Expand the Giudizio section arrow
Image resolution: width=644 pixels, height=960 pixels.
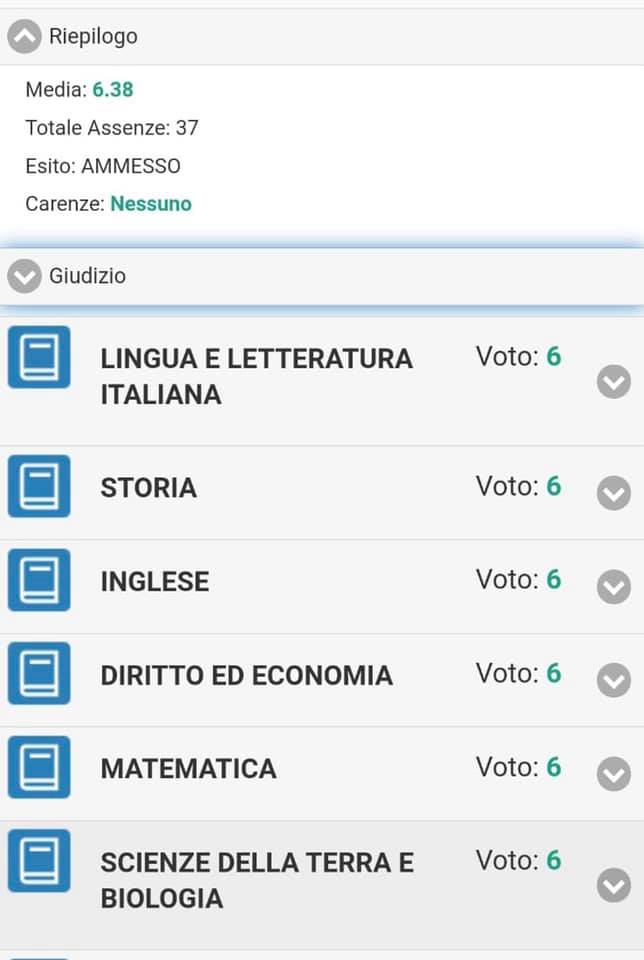[x=24, y=276]
